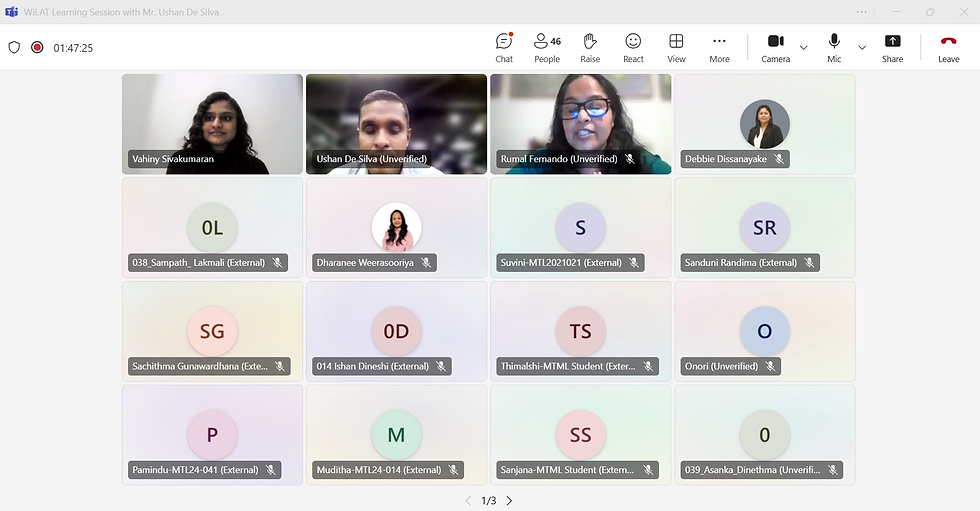980x511 pixels.
Task: Click the O avatar of Onori
Action: click(x=764, y=331)
